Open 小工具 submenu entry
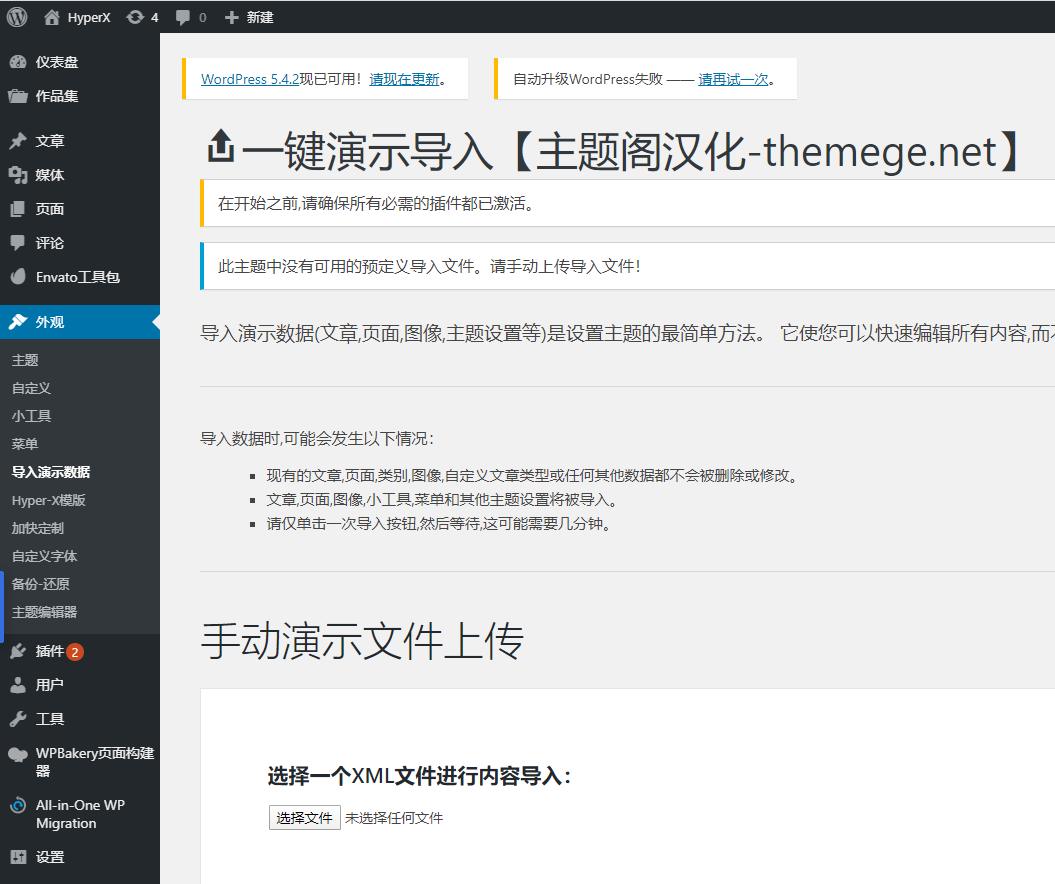This screenshot has height=884, width=1055. 31,416
